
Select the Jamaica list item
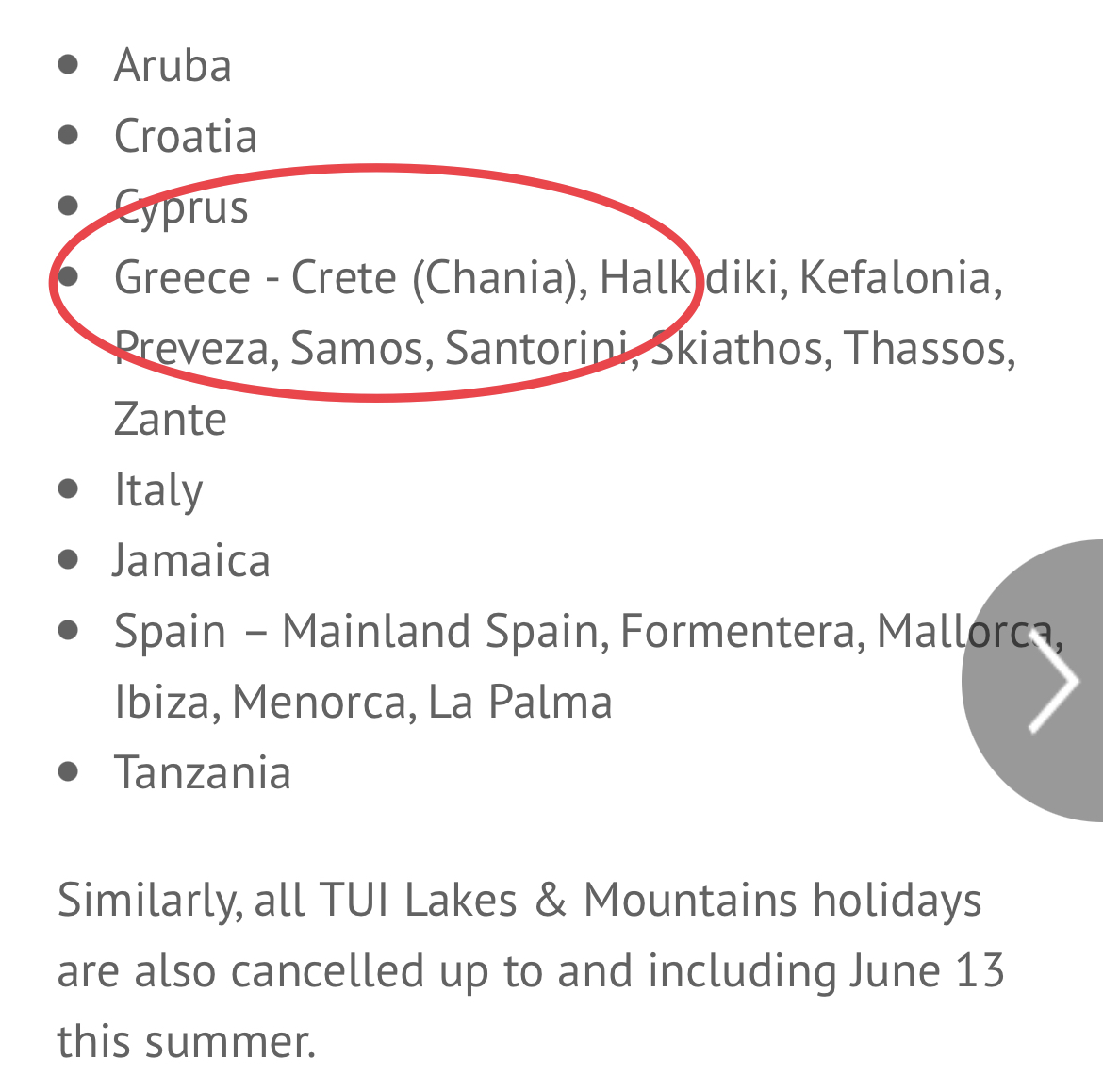point(190,560)
